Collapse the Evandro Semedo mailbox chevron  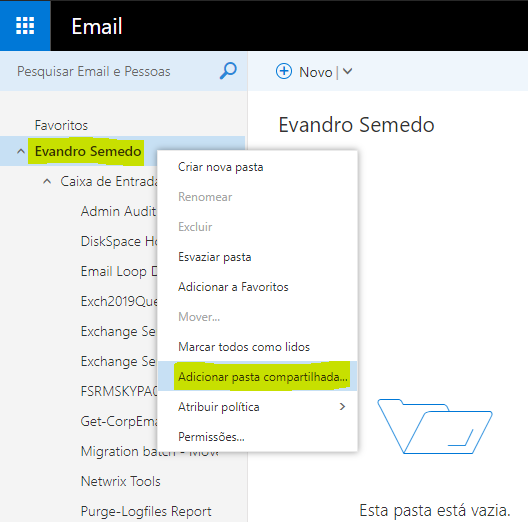pos(21,152)
